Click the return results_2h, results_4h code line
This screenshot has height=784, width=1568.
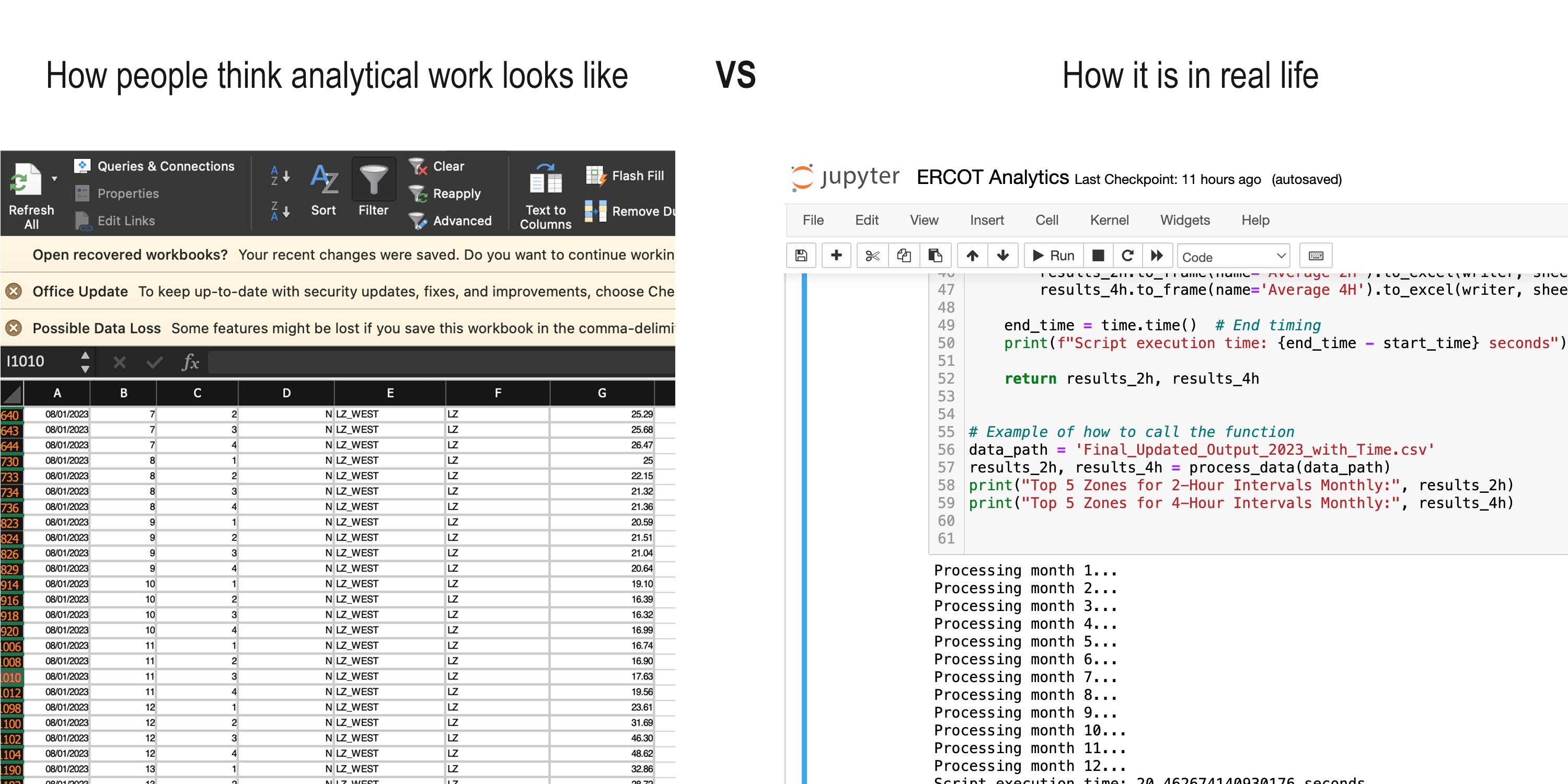(1132, 378)
